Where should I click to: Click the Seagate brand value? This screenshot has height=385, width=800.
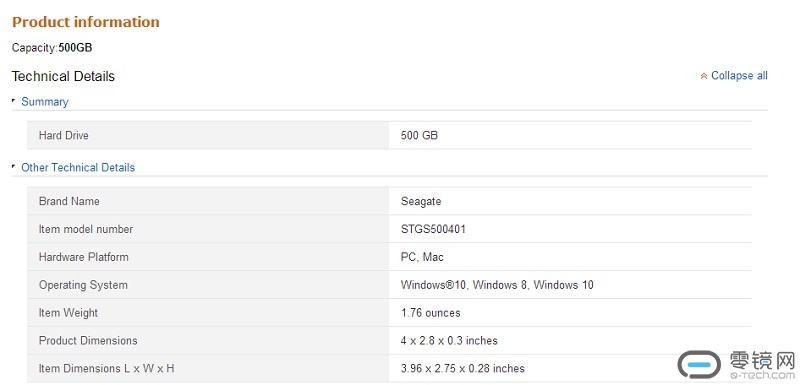coord(421,201)
